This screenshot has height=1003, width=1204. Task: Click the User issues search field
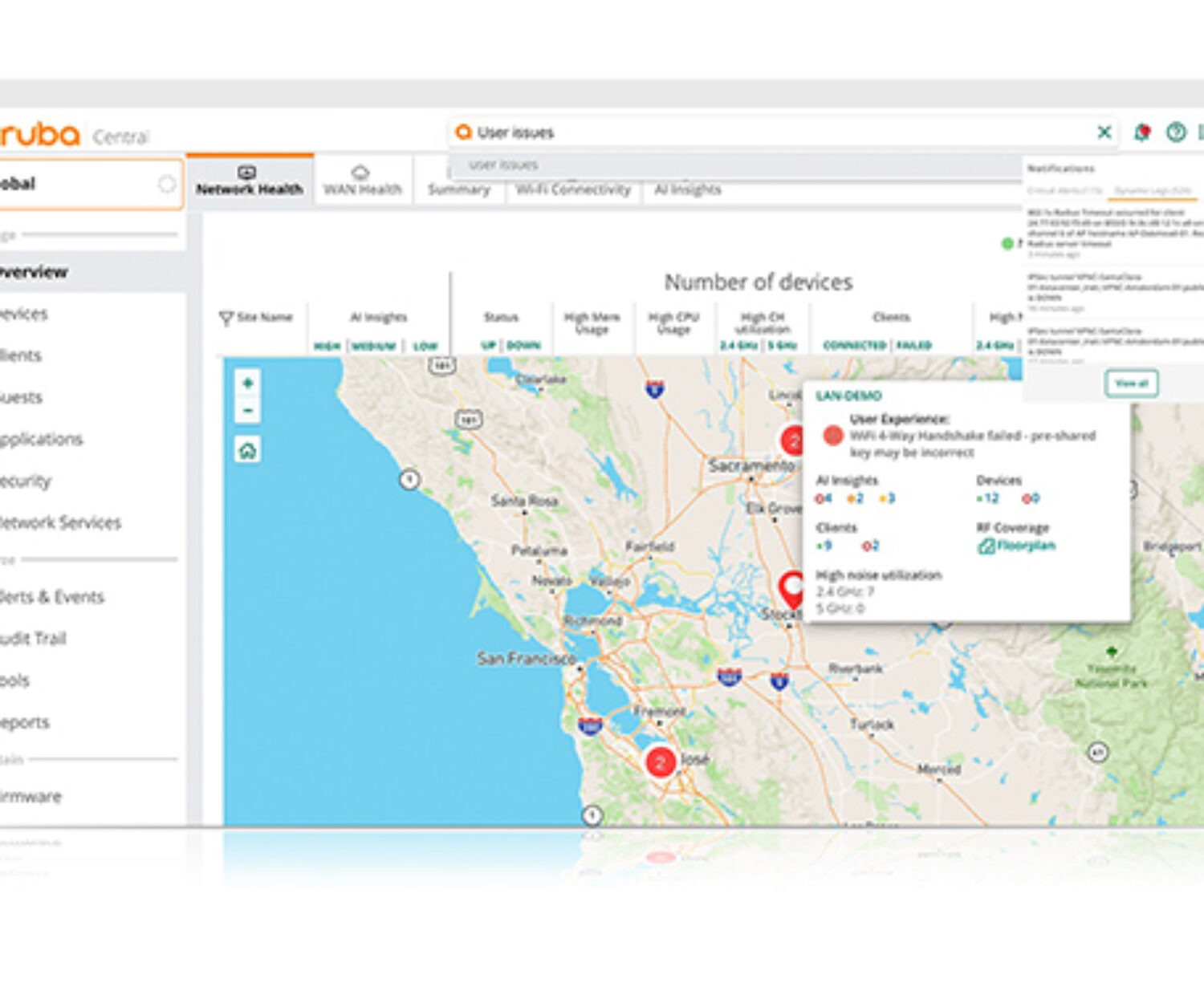(x=771, y=132)
